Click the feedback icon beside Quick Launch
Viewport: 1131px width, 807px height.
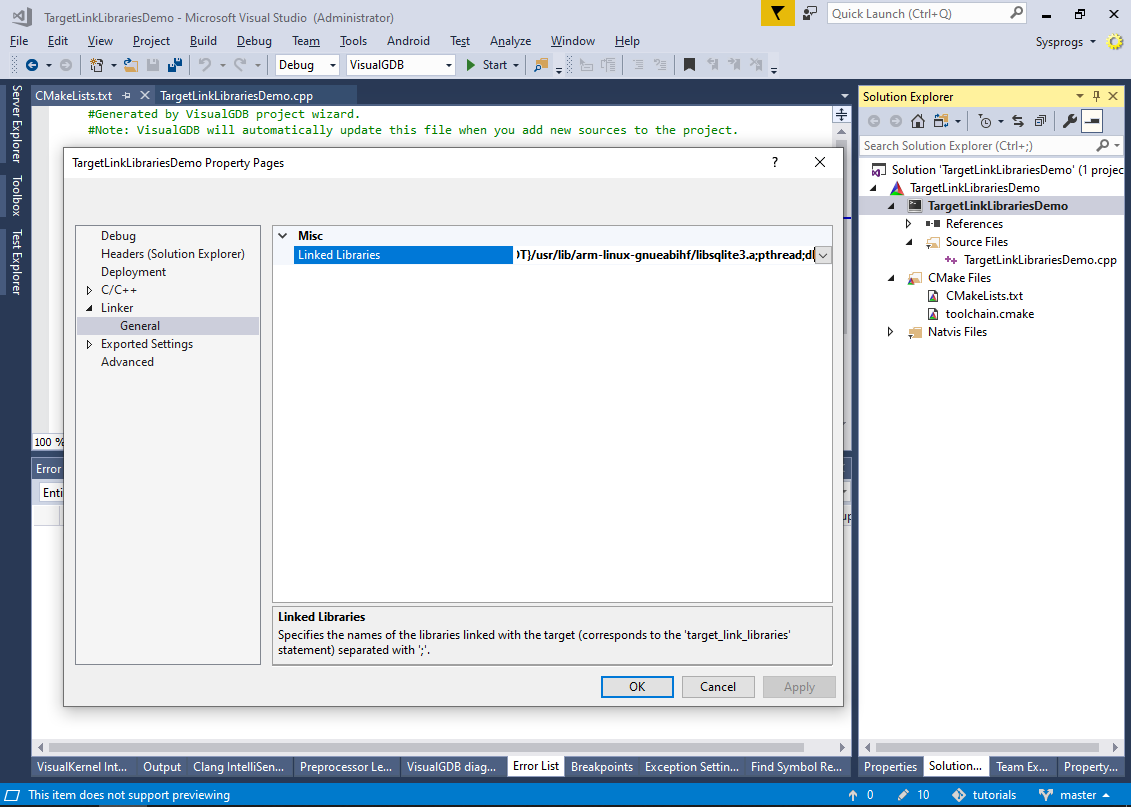coord(810,13)
